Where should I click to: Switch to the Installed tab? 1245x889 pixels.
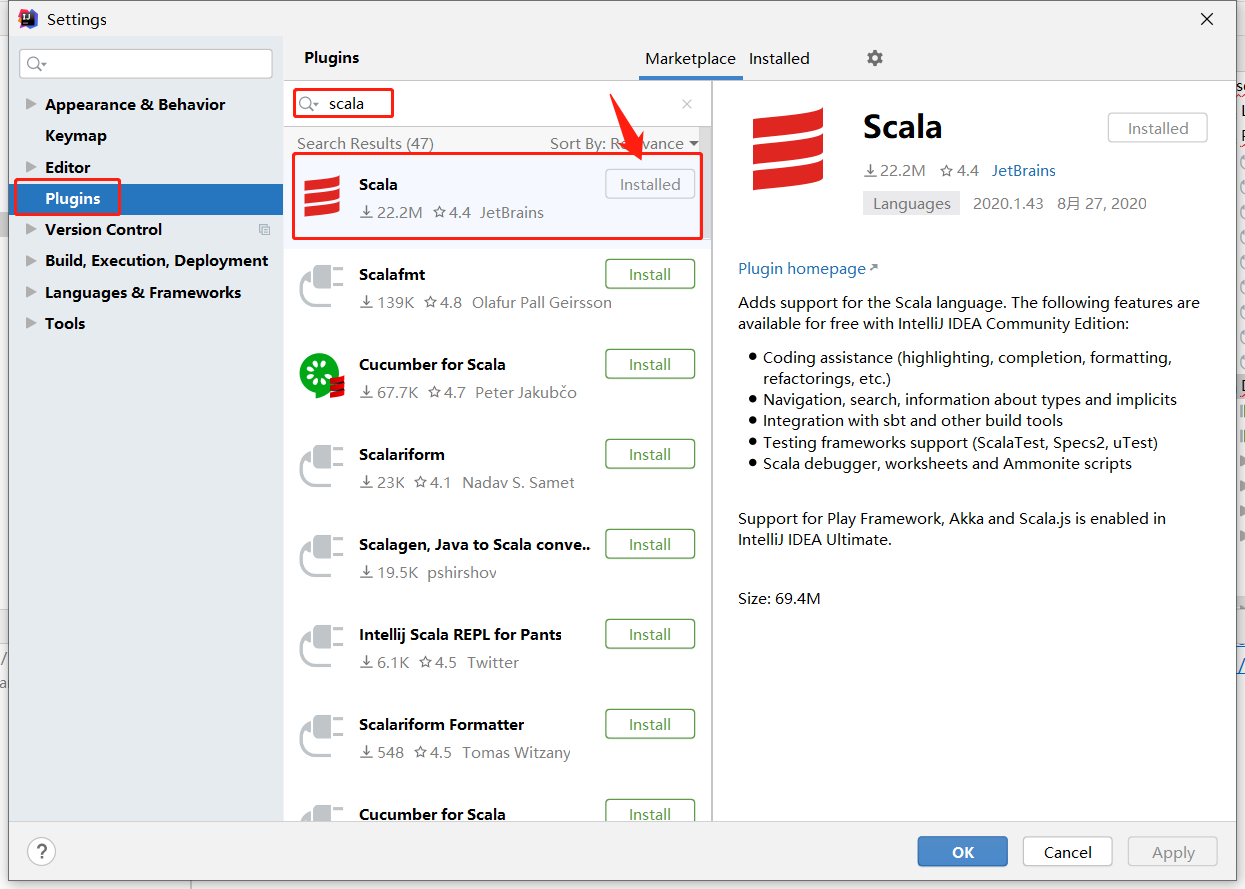tap(779, 59)
